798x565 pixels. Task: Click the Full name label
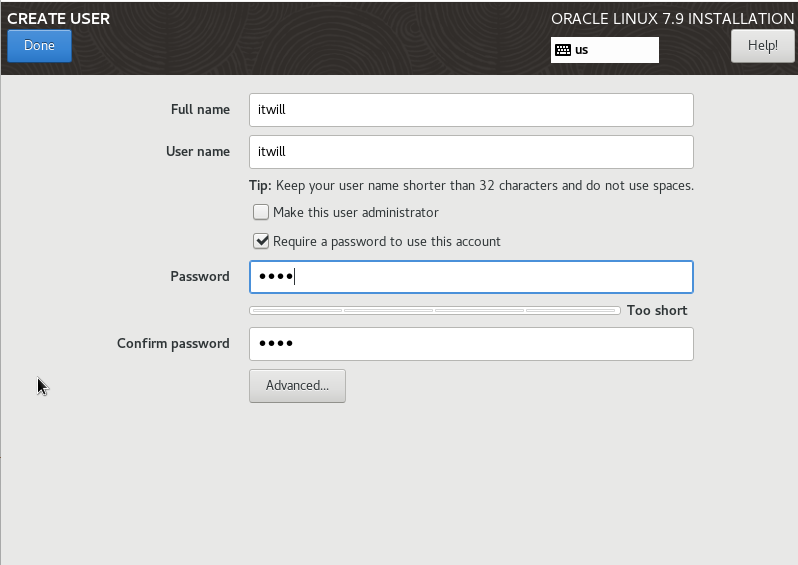point(200,109)
